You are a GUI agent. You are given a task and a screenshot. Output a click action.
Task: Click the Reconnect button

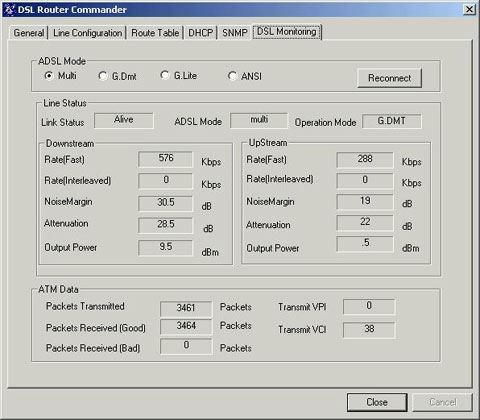[x=389, y=78]
